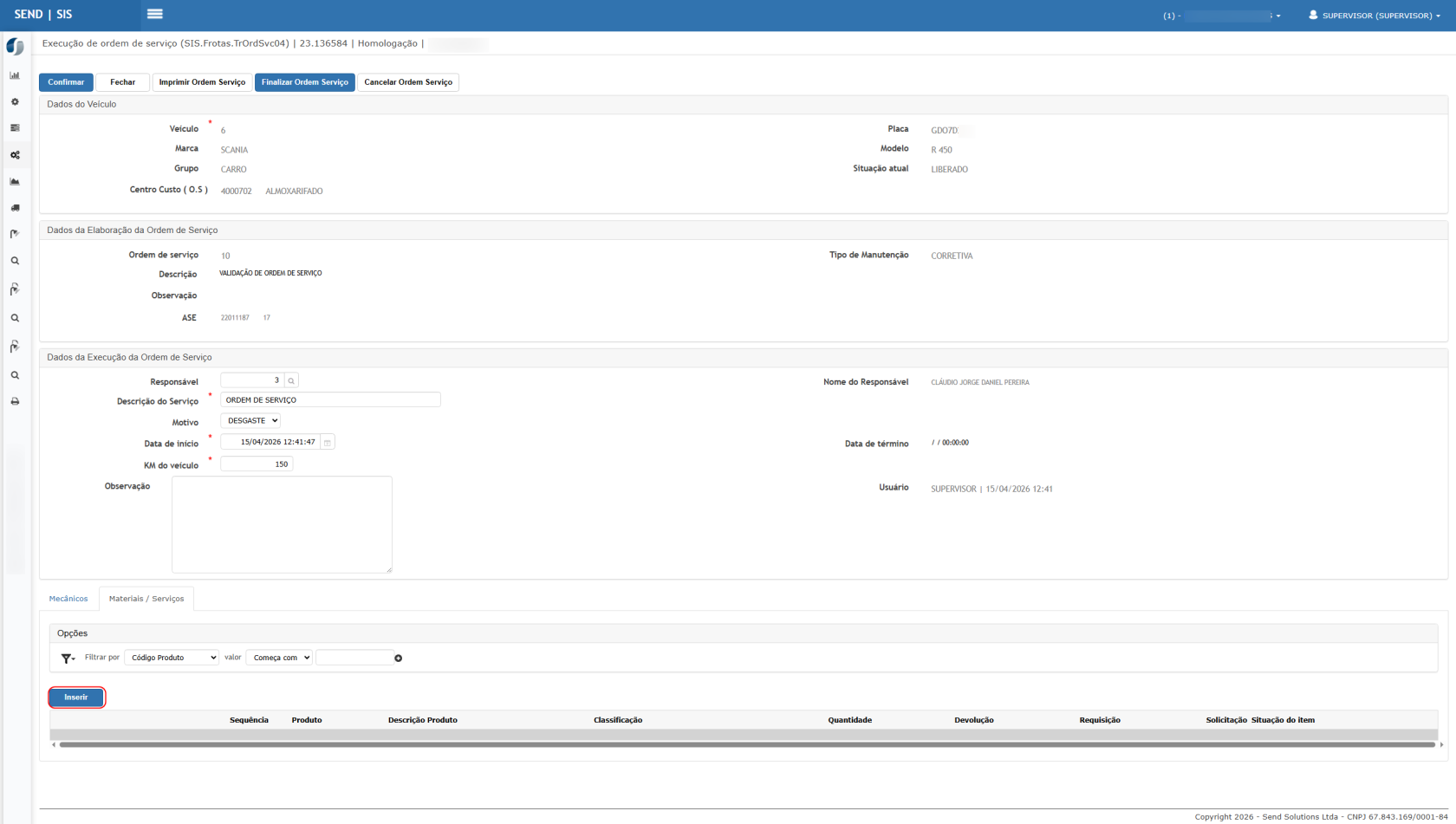Toggle the hamburger menu in header
Image resolution: width=1456 pixels, height=824 pixels.
tap(155, 14)
